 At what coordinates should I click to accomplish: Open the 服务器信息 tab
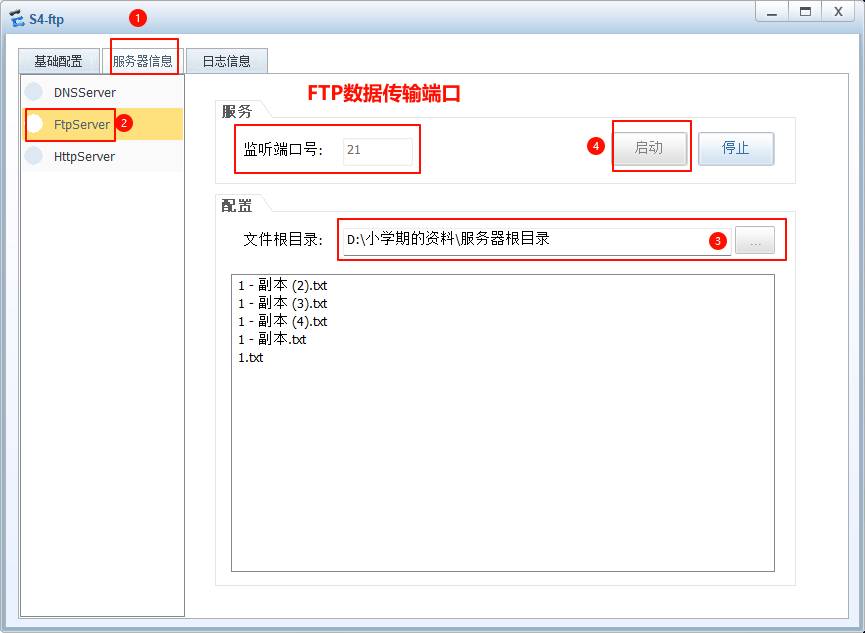pyautogui.click(x=143, y=61)
